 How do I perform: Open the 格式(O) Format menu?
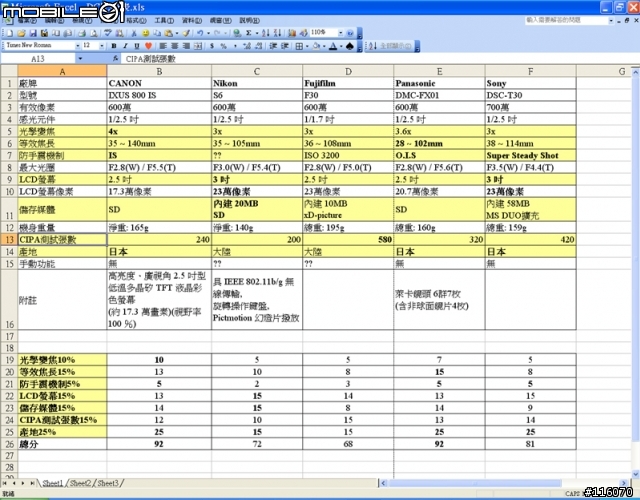(x=136, y=20)
